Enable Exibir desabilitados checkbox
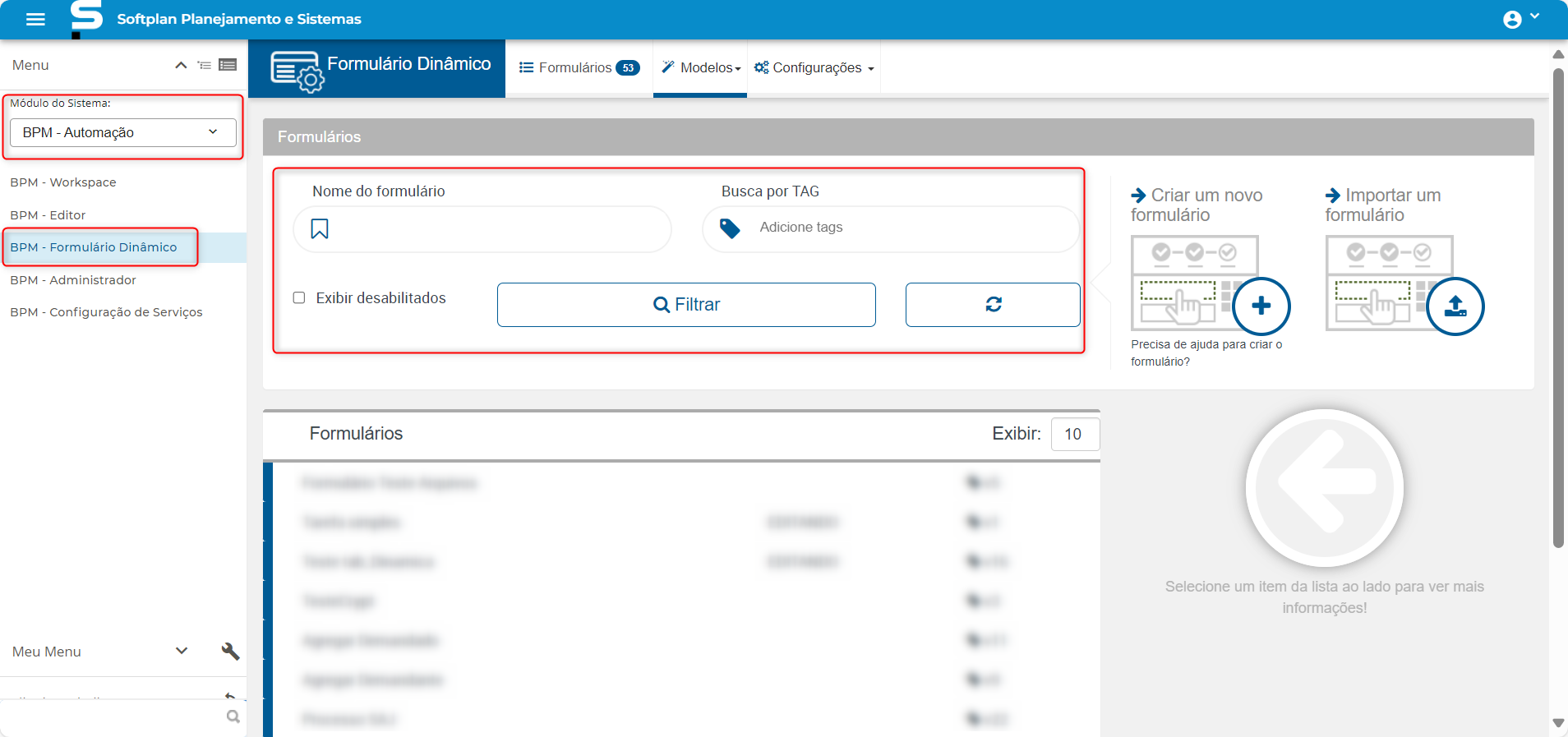 pos(299,297)
